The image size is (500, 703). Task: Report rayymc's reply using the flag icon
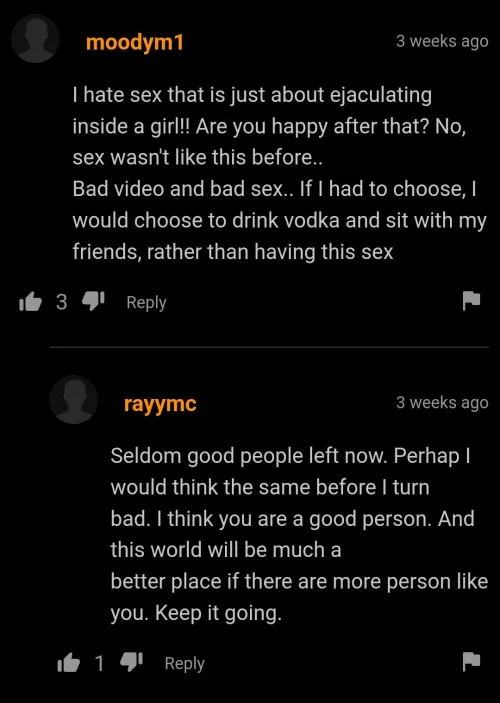click(x=471, y=661)
